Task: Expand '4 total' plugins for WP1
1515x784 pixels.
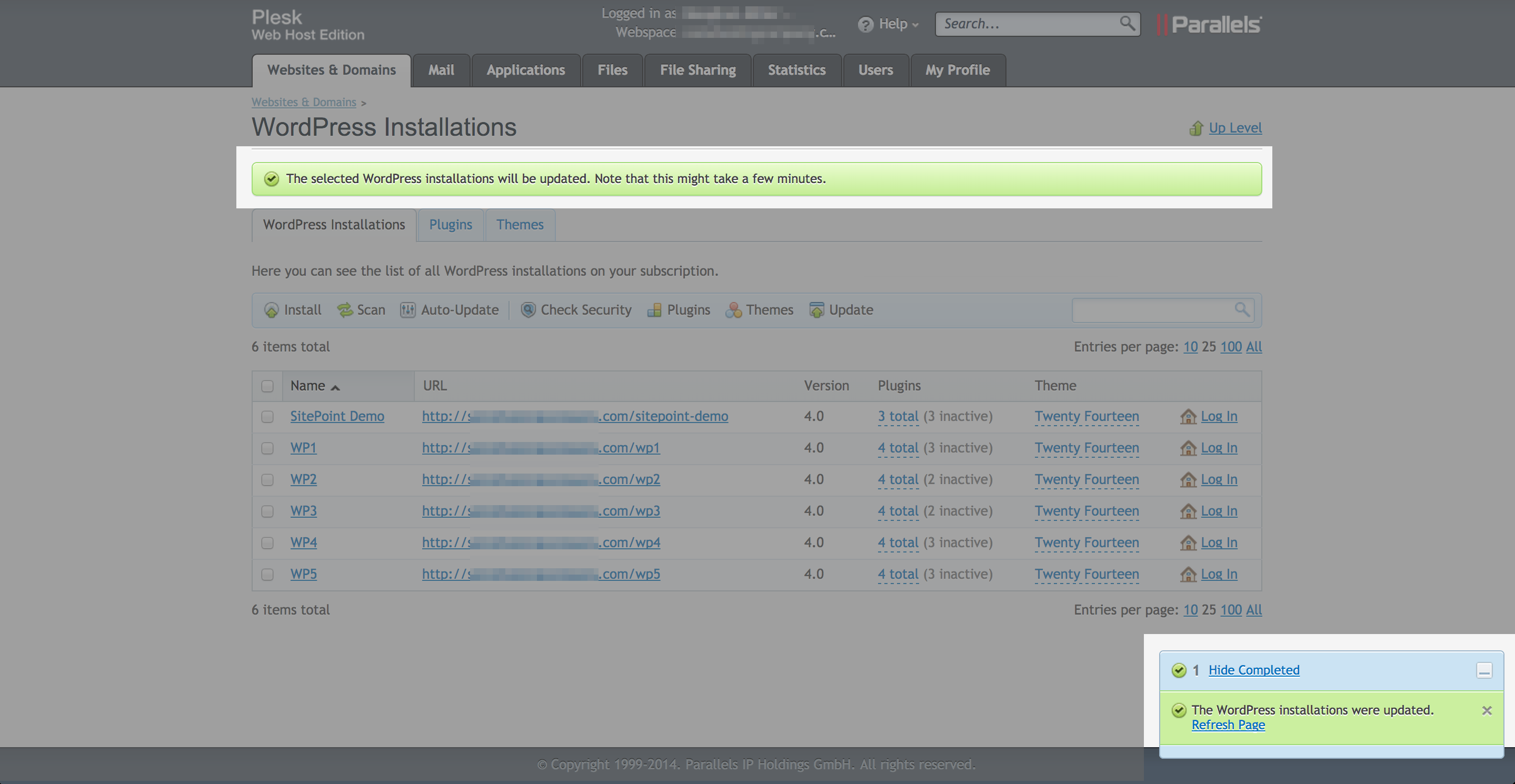Action: click(x=898, y=448)
